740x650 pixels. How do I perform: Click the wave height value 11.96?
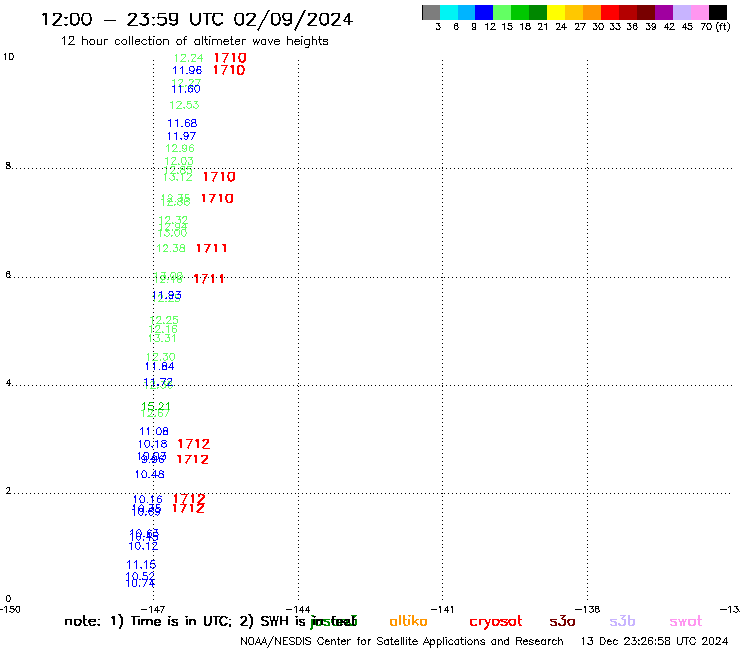pyautogui.click(x=187, y=70)
